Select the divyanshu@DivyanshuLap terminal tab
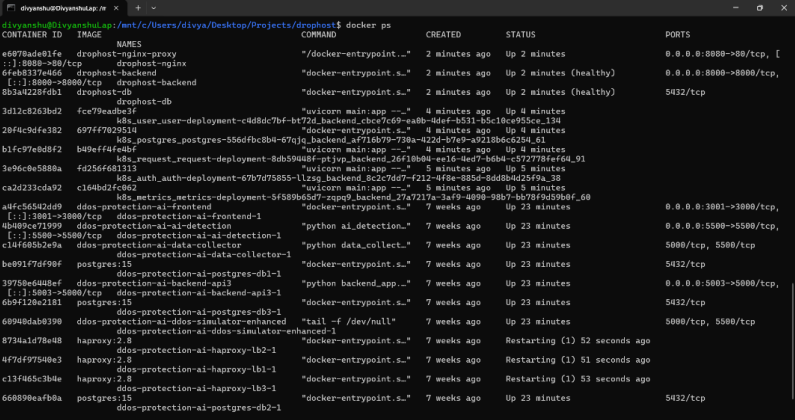Screen dimensions: 795x420 (x=63, y=8)
